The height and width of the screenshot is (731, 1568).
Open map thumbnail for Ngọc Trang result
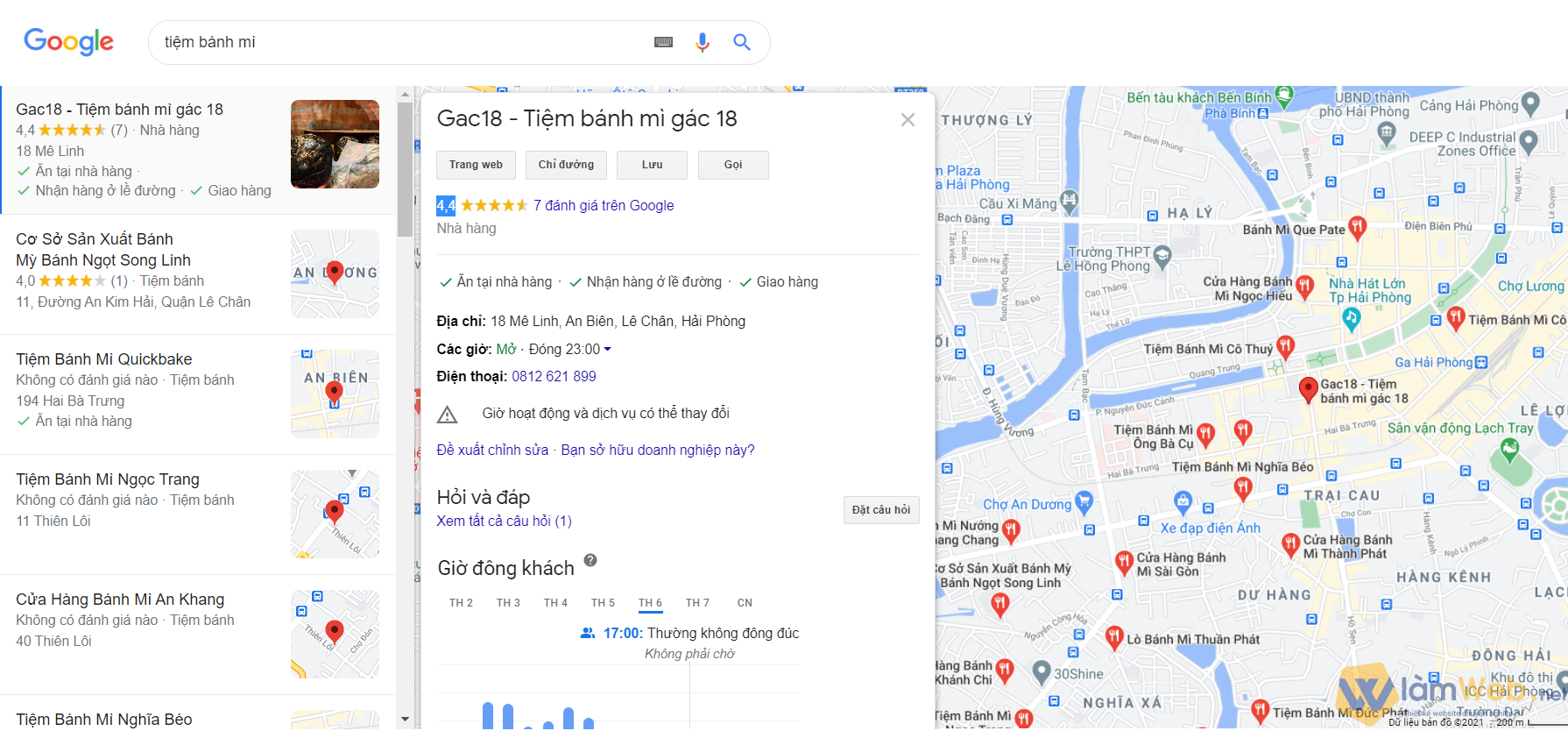pyautogui.click(x=335, y=514)
